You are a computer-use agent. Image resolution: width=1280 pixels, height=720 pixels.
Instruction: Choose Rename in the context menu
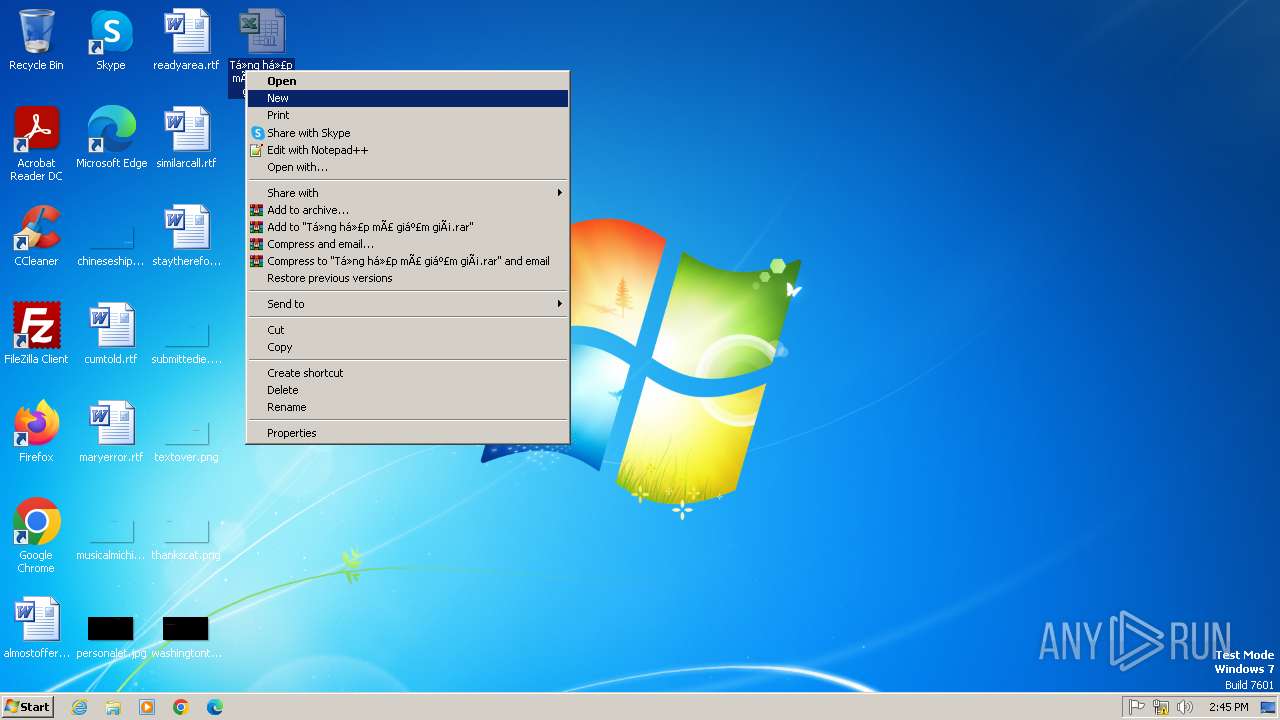408,407
